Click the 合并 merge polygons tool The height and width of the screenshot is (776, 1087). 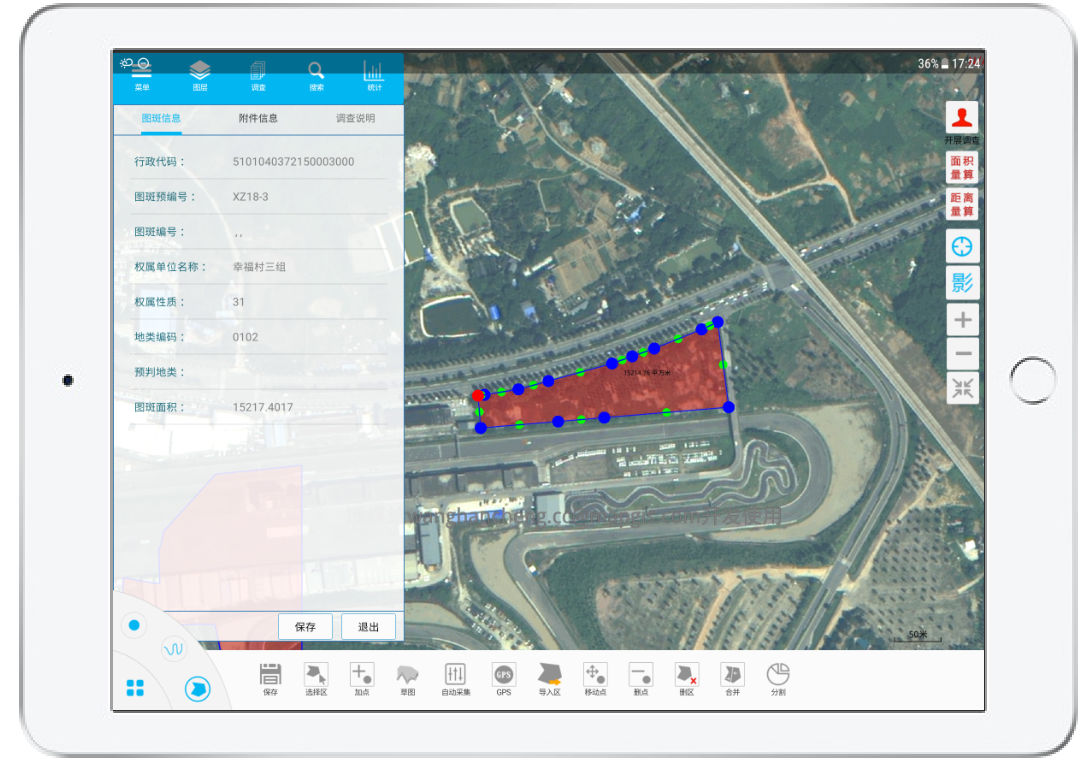pyautogui.click(x=732, y=678)
